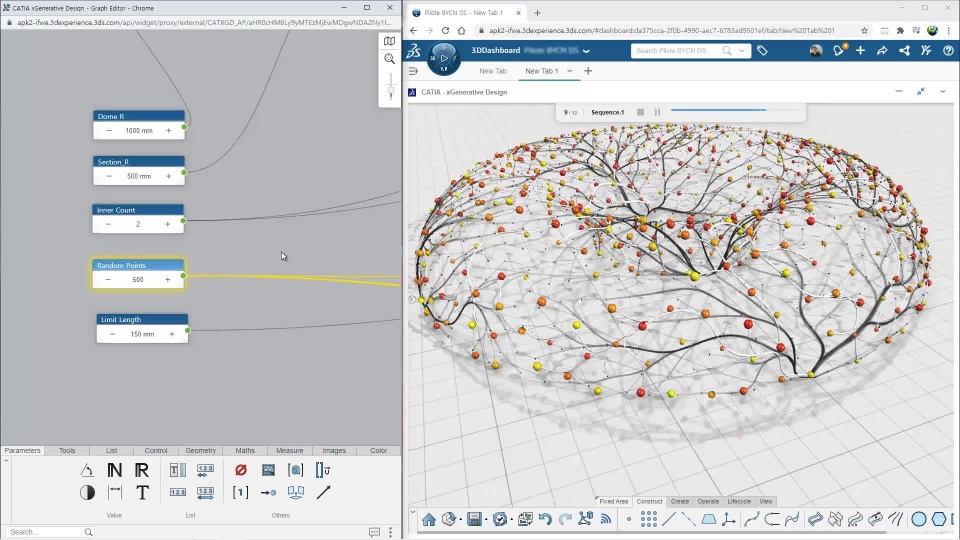
Task: Increase Limit Length value with plus
Action: tap(172, 334)
